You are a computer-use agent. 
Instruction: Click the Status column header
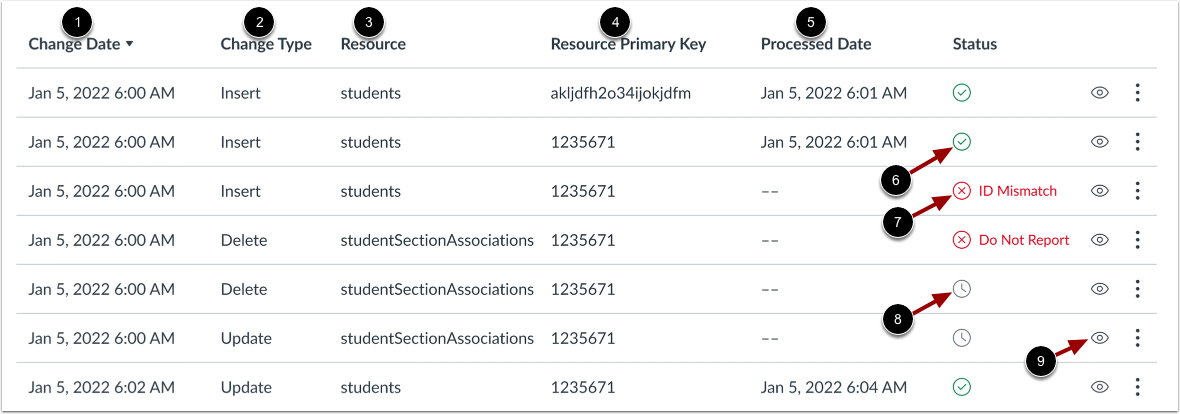coord(974,44)
